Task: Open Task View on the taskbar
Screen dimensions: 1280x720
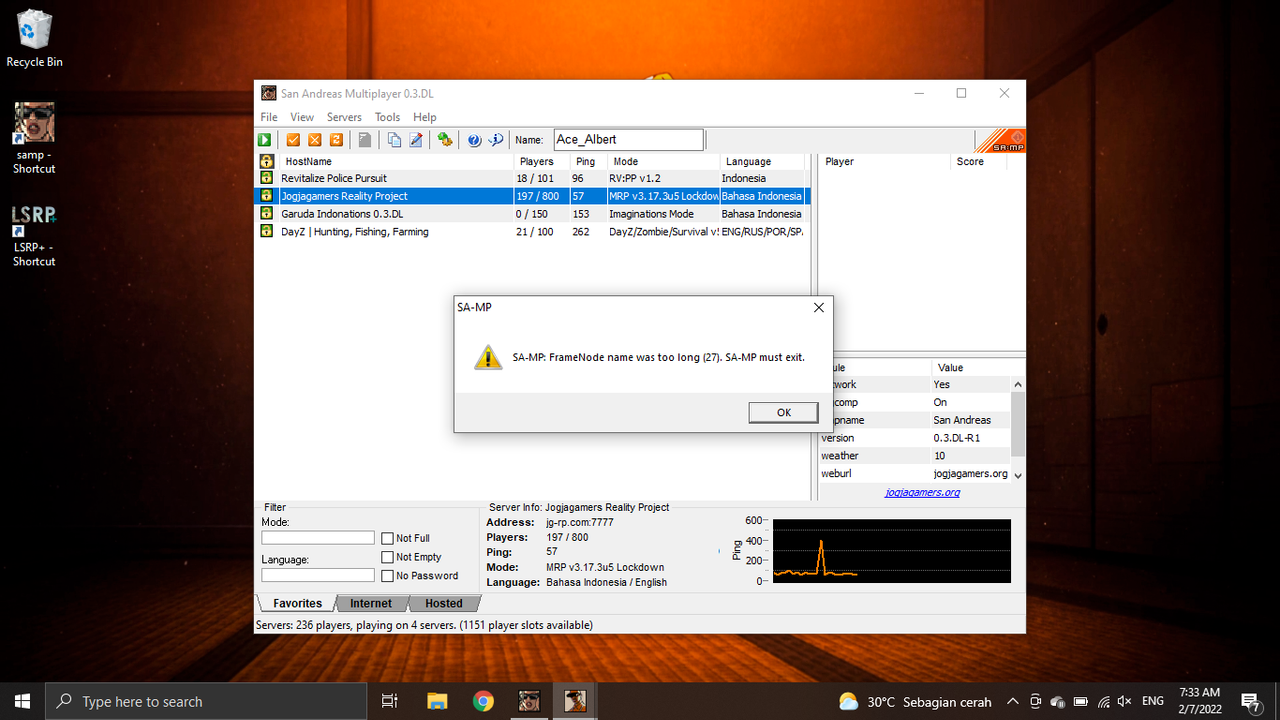Action: coord(390,701)
